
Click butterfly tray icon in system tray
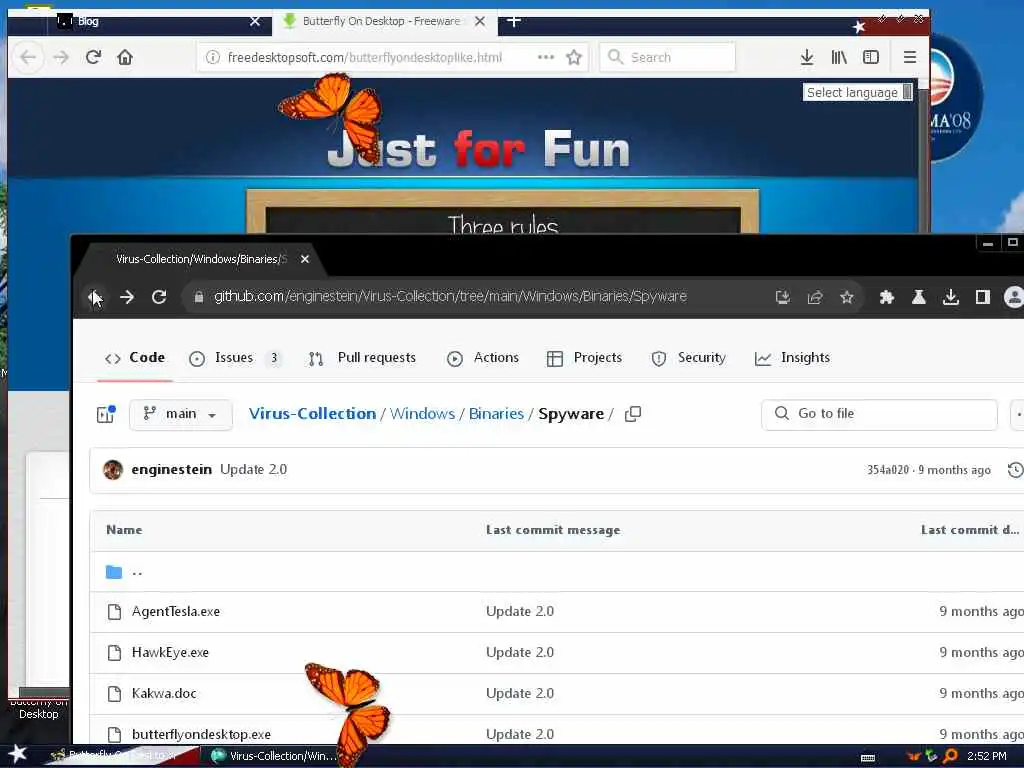click(x=914, y=756)
